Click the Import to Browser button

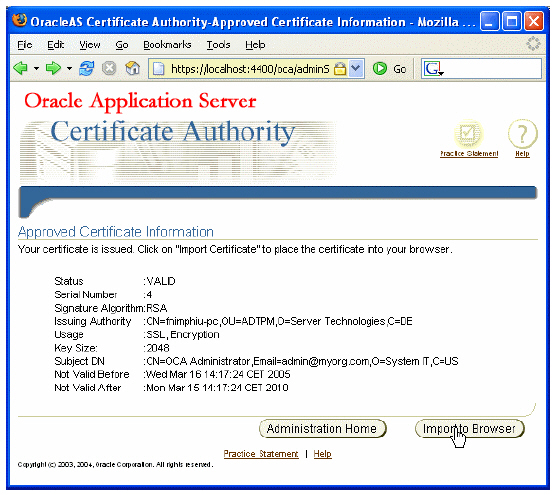(469, 428)
